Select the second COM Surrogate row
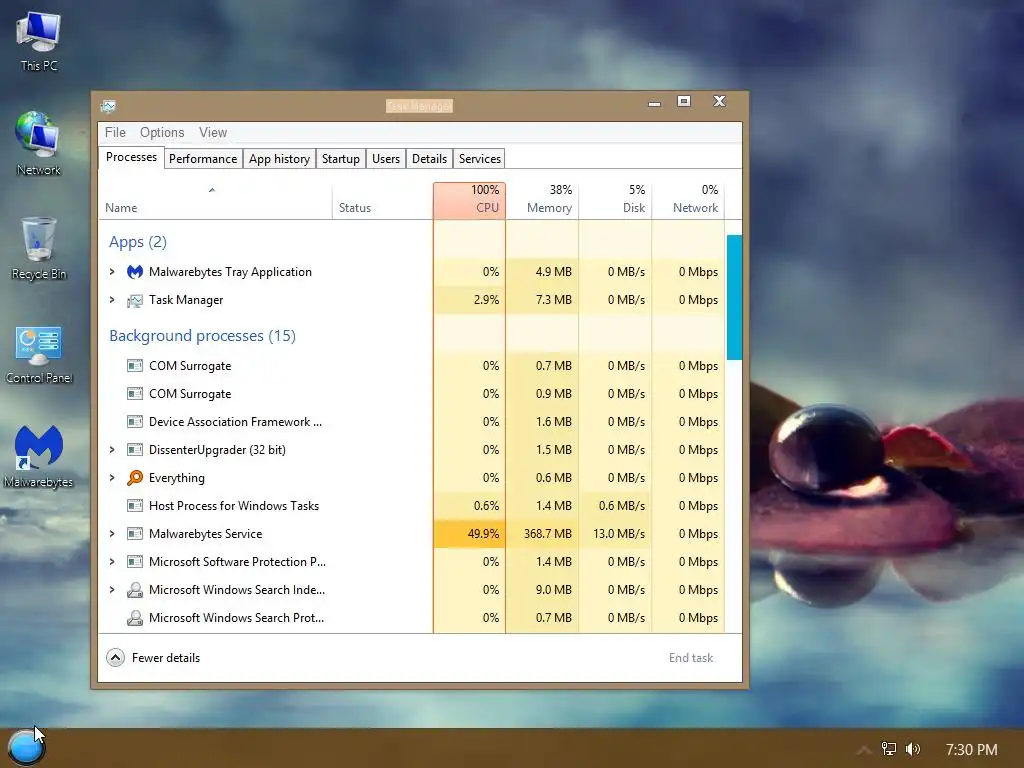The height and width of the screenshot is (768, 1024). coord(411,394)
